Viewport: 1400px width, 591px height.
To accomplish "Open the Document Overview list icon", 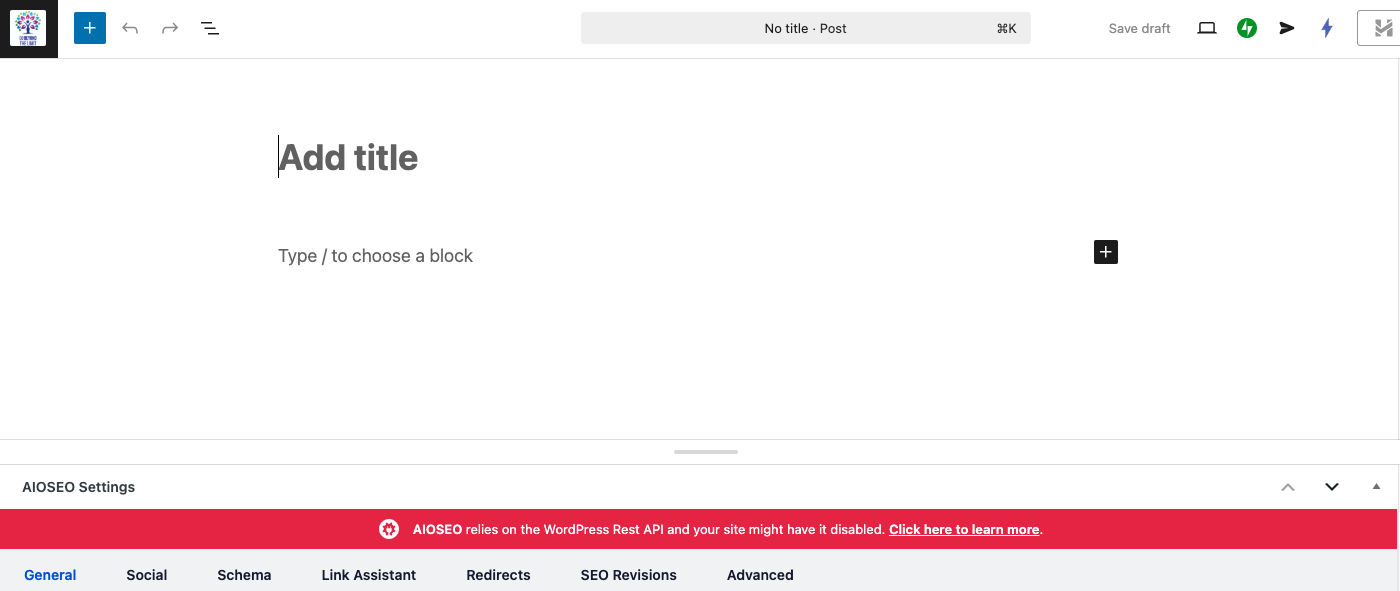I will [210, 28].
